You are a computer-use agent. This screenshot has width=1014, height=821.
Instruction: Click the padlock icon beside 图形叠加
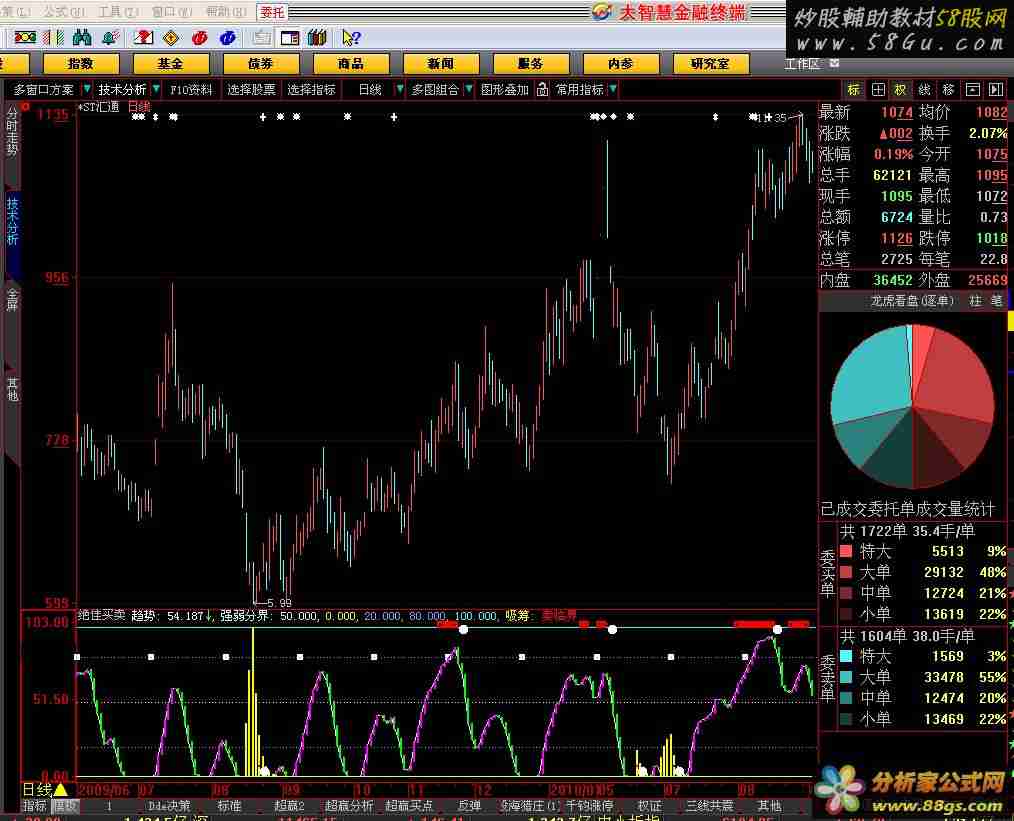coord(543,89)
